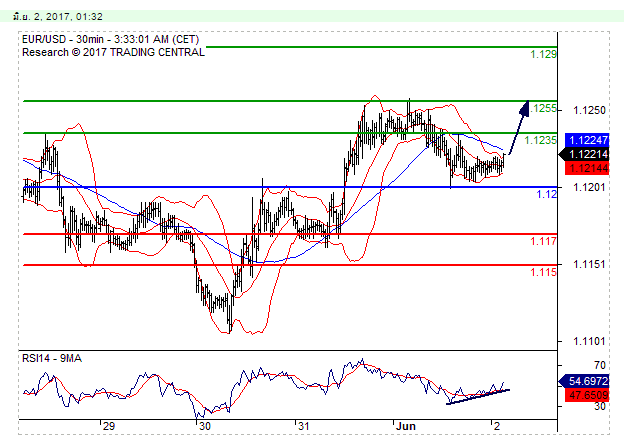Click the red 1.12144 price tag
The height and width of the screenshot is (447, 624).
587,168
